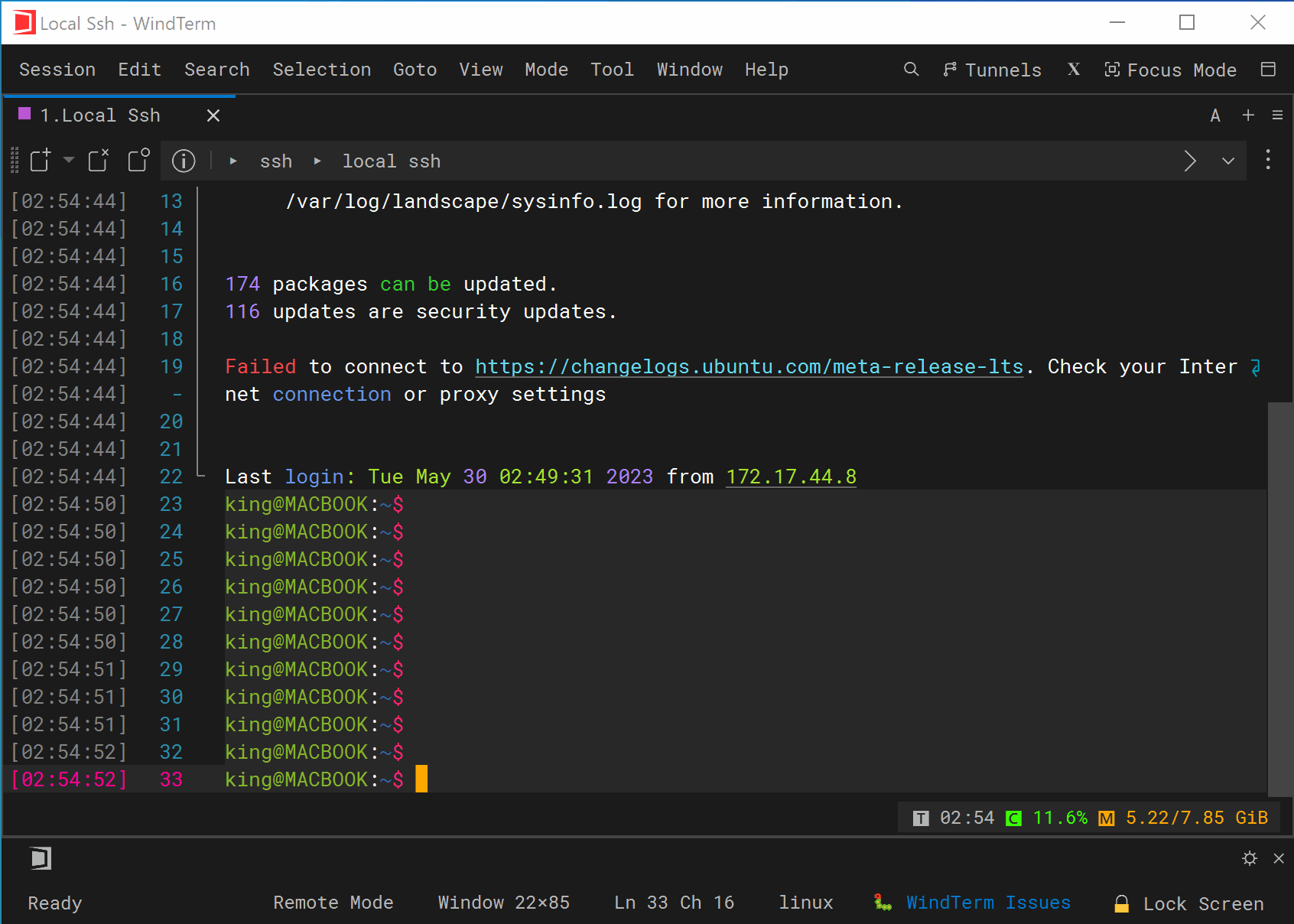Image resolution: width=1294 pixels, height=924 pixels.
Task: Click the vertical scrollbar thumb
Action: 1279,599
